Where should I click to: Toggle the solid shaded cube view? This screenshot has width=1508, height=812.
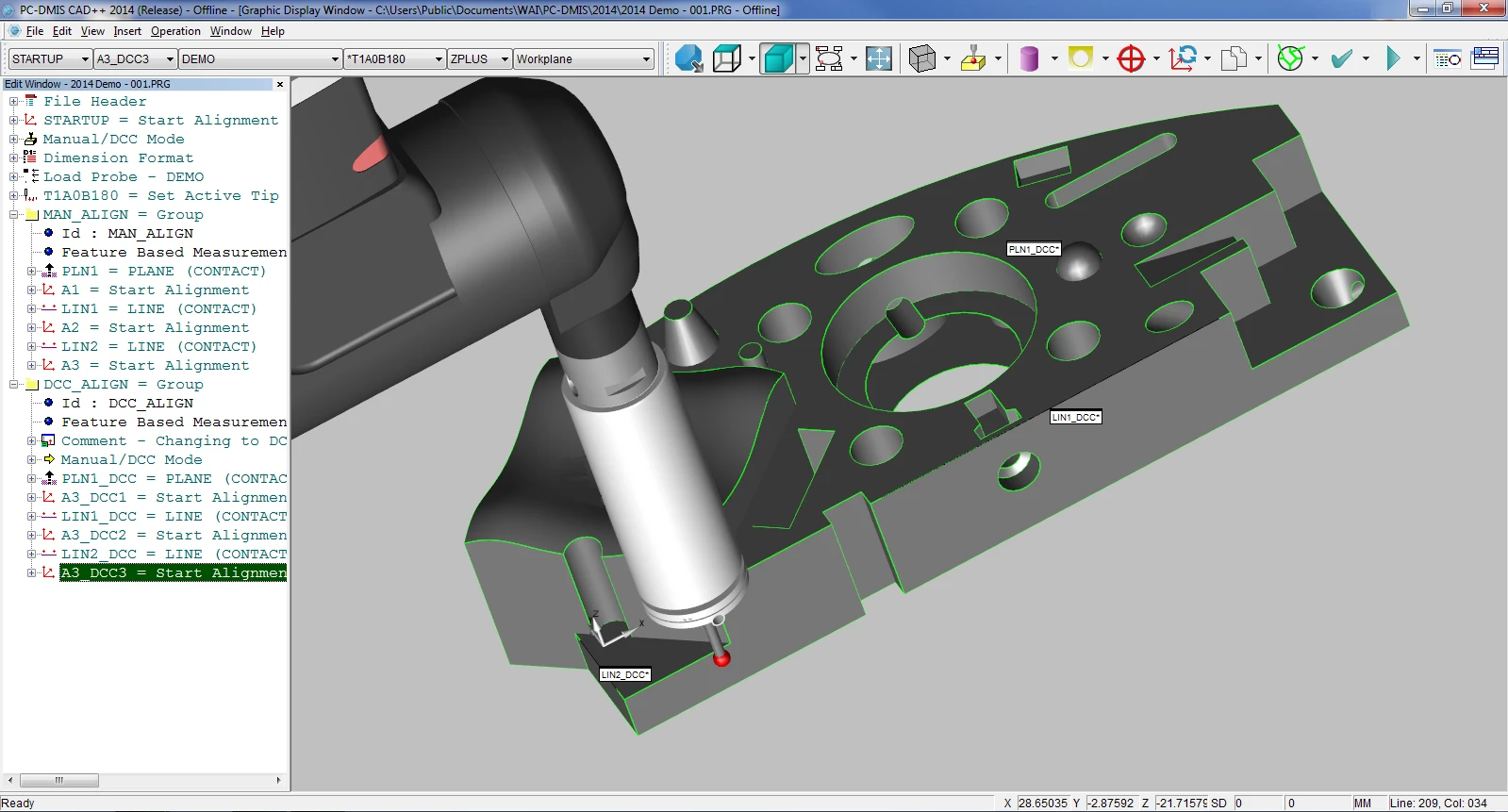pyautogui.click(x=777, y=58)
